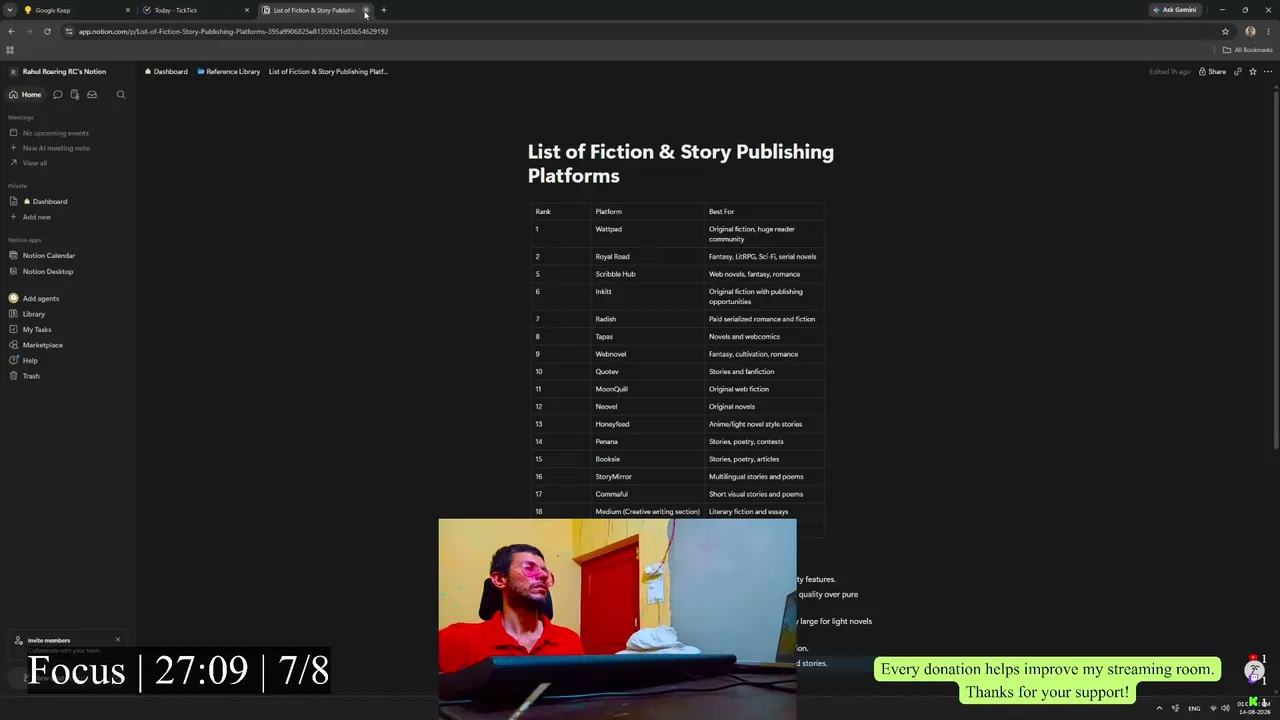Click the ENG language indicator in taskbar
Viewport: 1280px width, 720px height.
(x=1194, y=708)
